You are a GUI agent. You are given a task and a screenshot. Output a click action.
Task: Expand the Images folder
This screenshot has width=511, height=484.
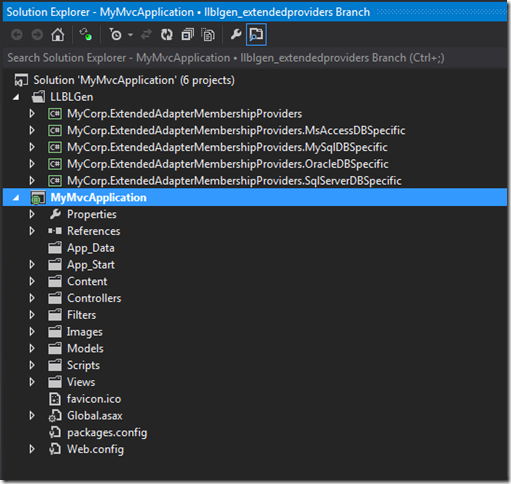[x=32, y=332]
